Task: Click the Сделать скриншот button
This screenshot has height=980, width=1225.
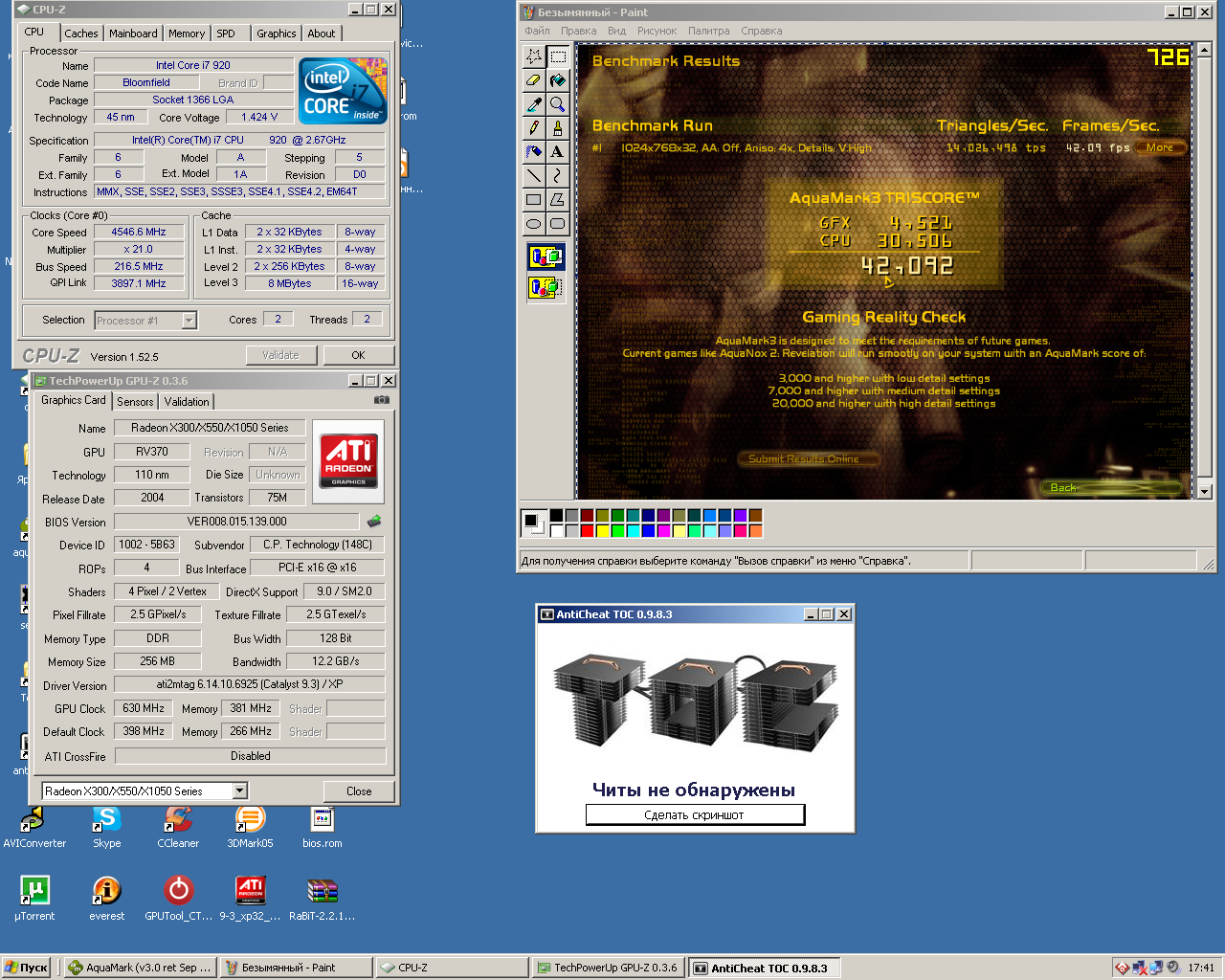Action: pyautogui.click(x=695, y=815)
